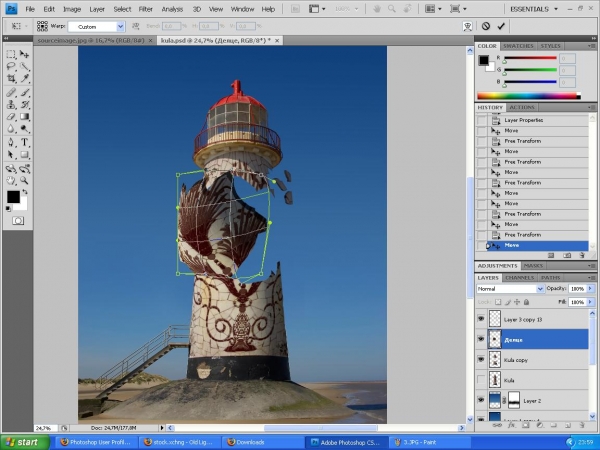The height and width of the screenshot is (450, 600).
Task: Select the Gradient tool
Action: (x=24, y=117)
